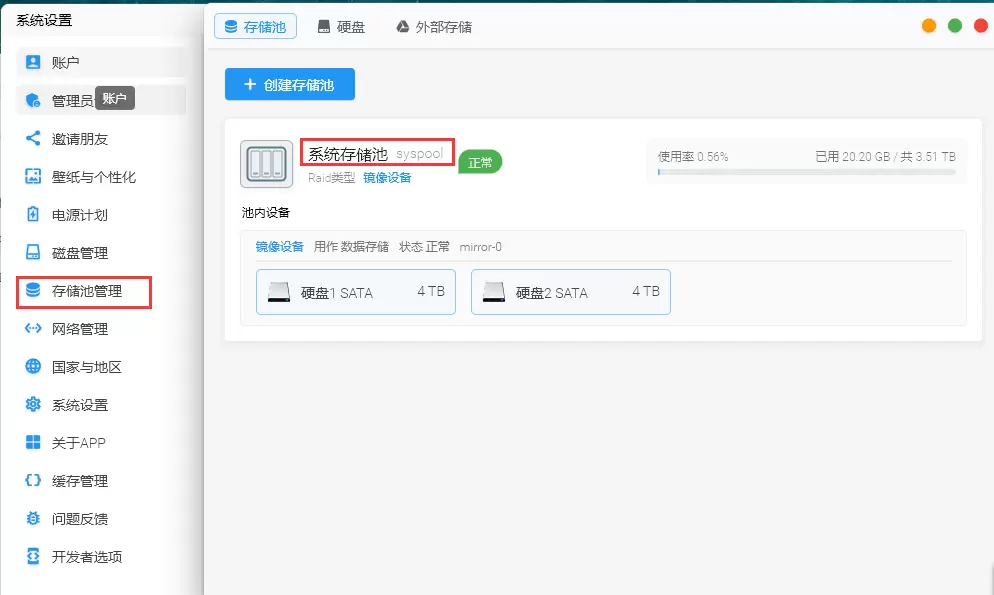
Task: Click the green 正常 status badge
Action: click(480, 162)
